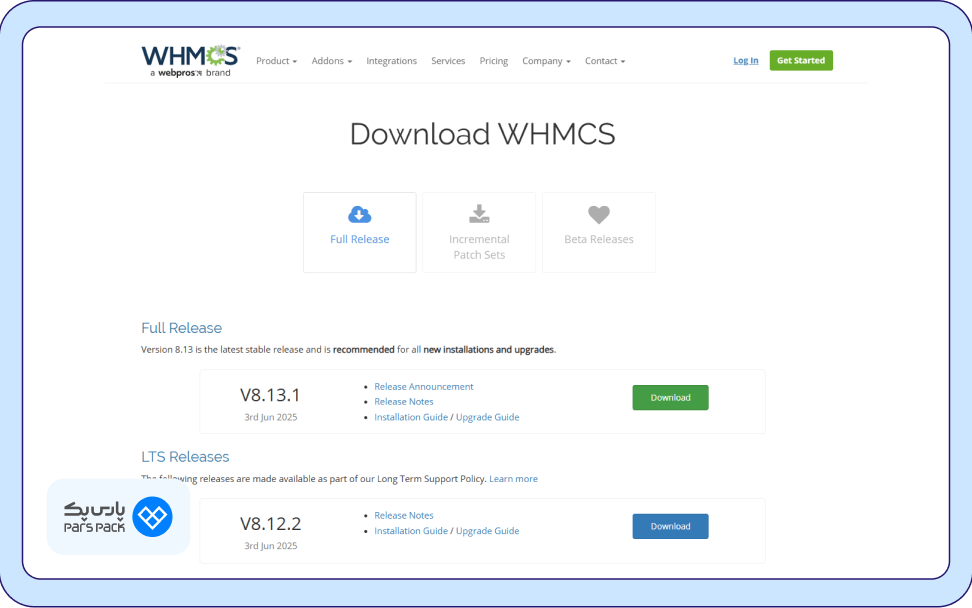
Task: Expand the Addons dropdown
Action: [x=331, y=60]
